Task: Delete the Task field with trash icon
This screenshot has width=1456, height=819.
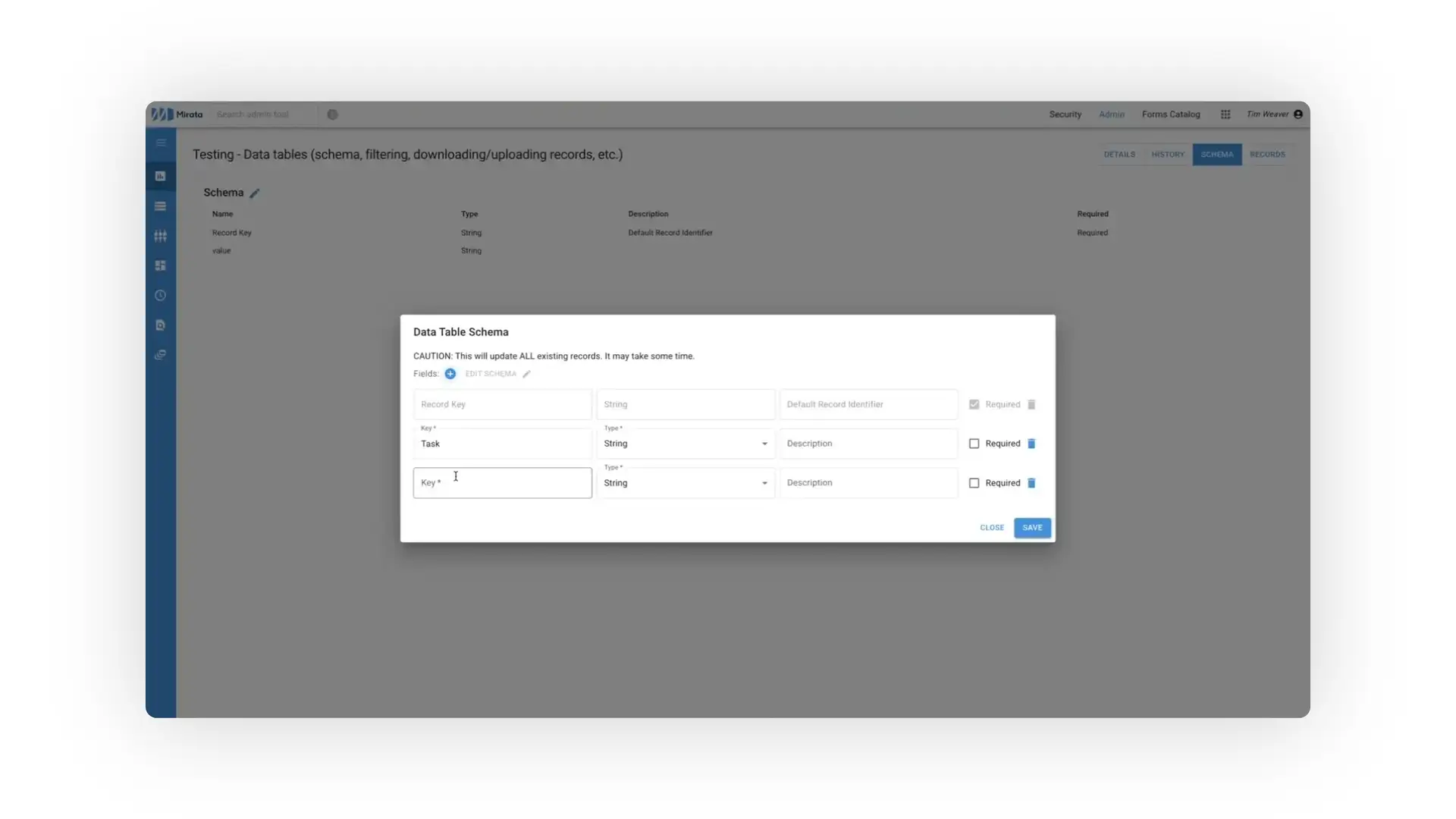Action: (1031, 444)
